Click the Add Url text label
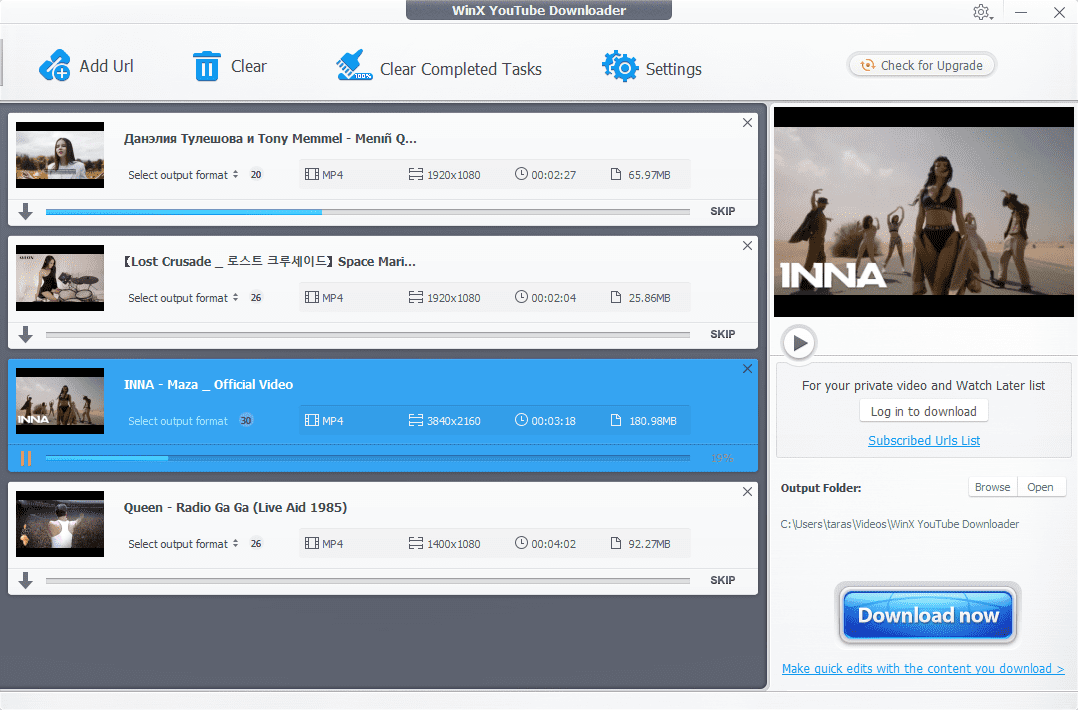1078x710 pixels. 107,66
